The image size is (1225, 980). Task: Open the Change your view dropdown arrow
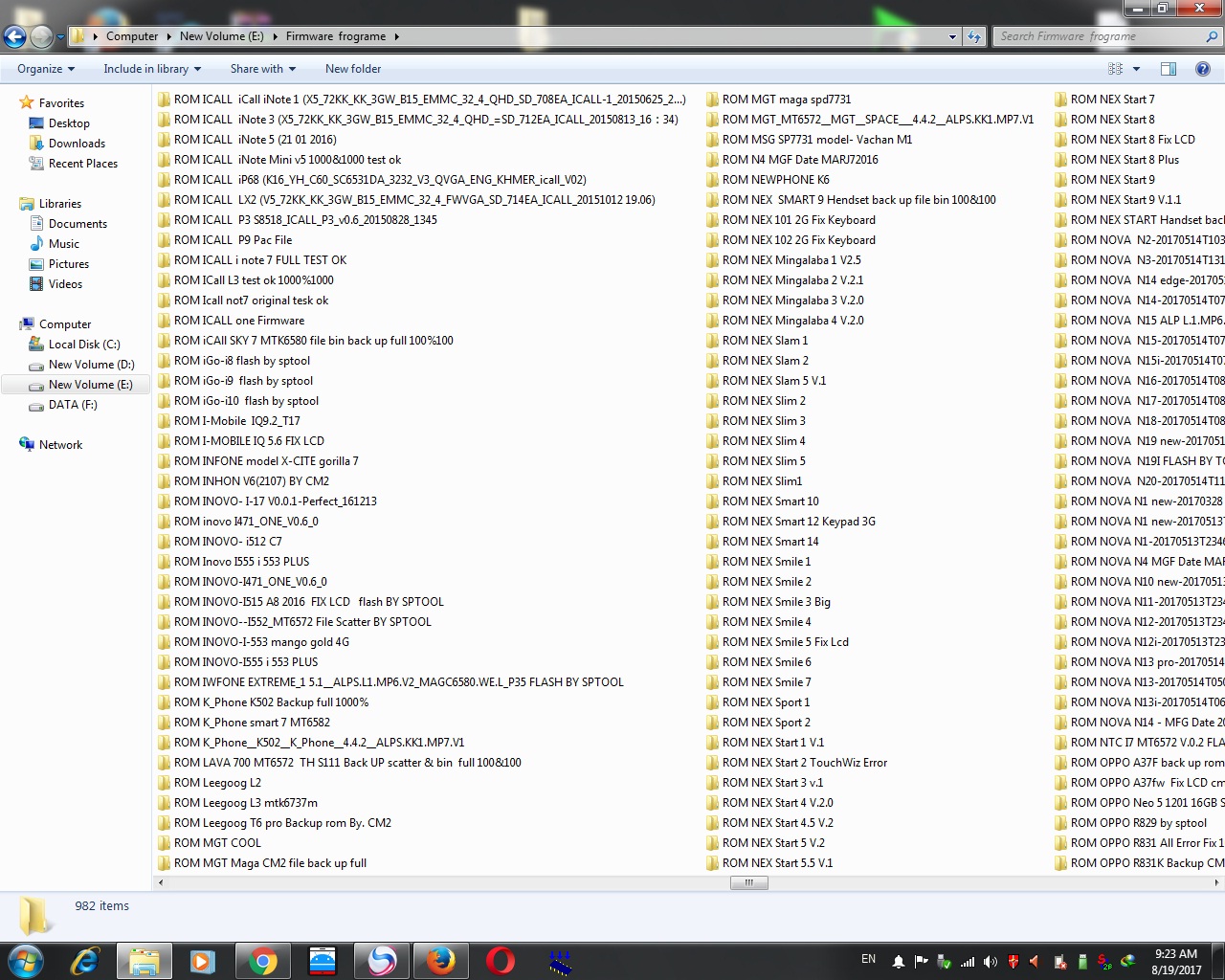(x=1136, y=69)
